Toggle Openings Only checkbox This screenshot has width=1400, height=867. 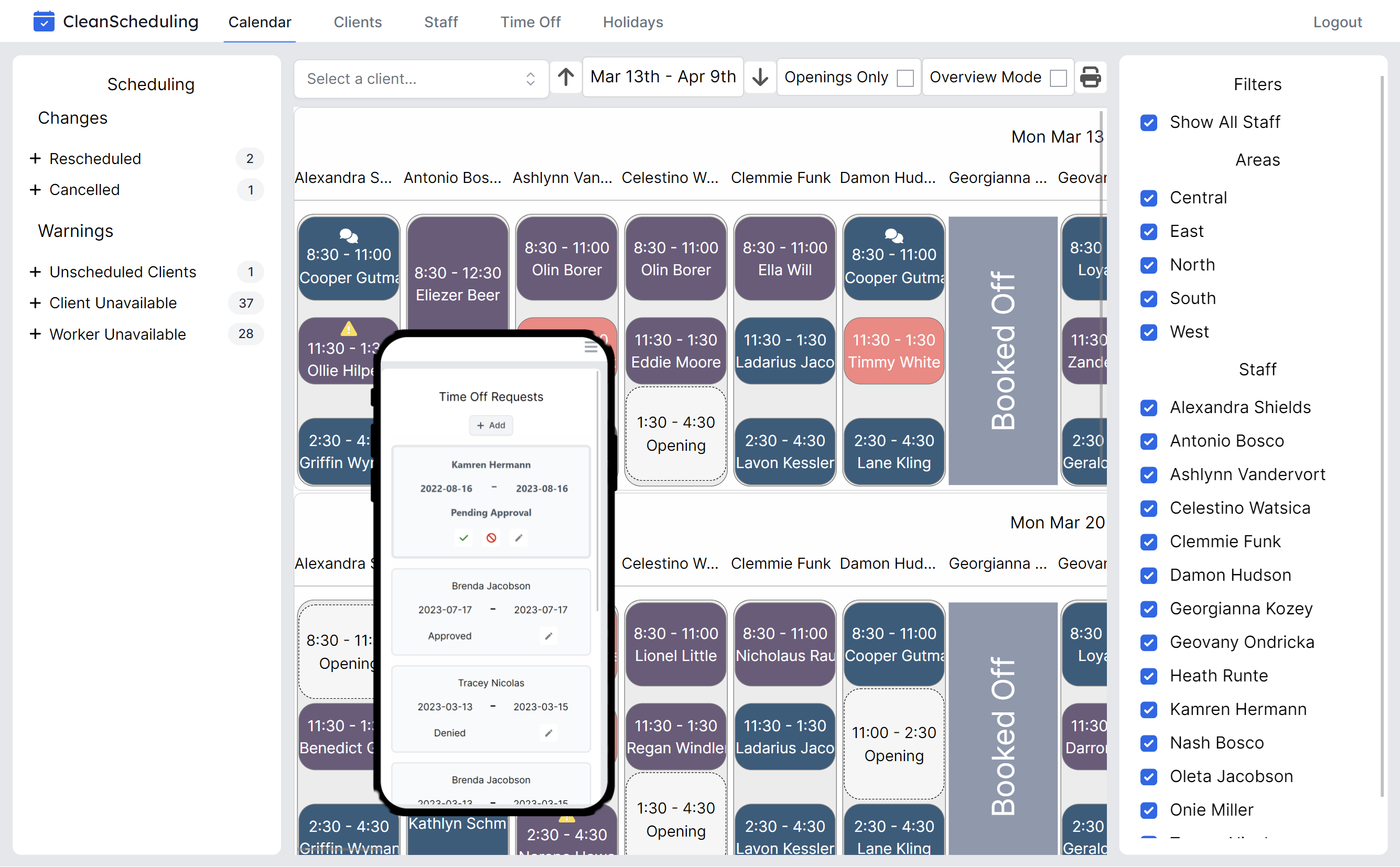904,78
